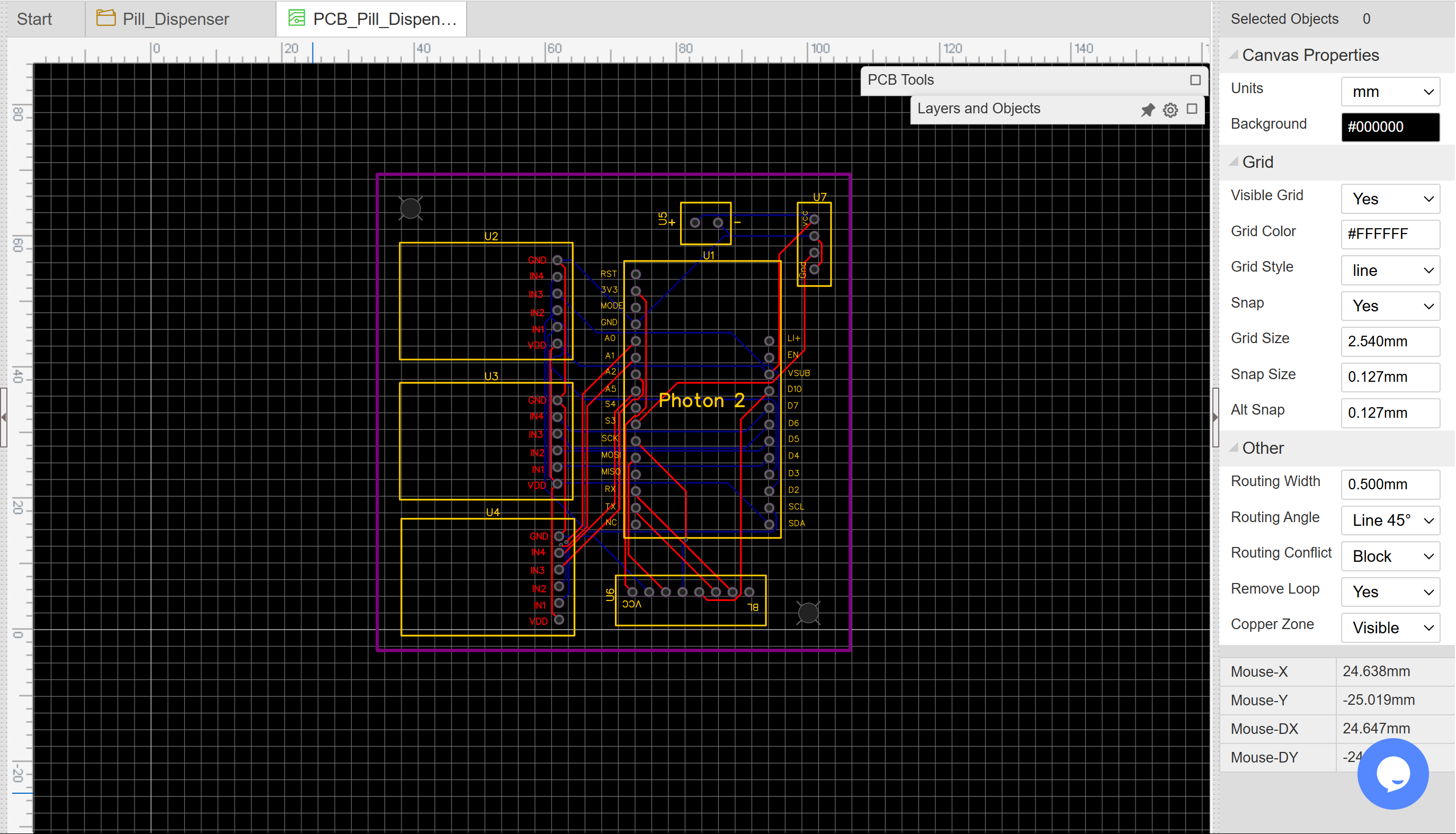The height and width of the screenshot is (834, 1456).
Task: Open the Snap Yes/No dropdown
Action: [1390, 306]
